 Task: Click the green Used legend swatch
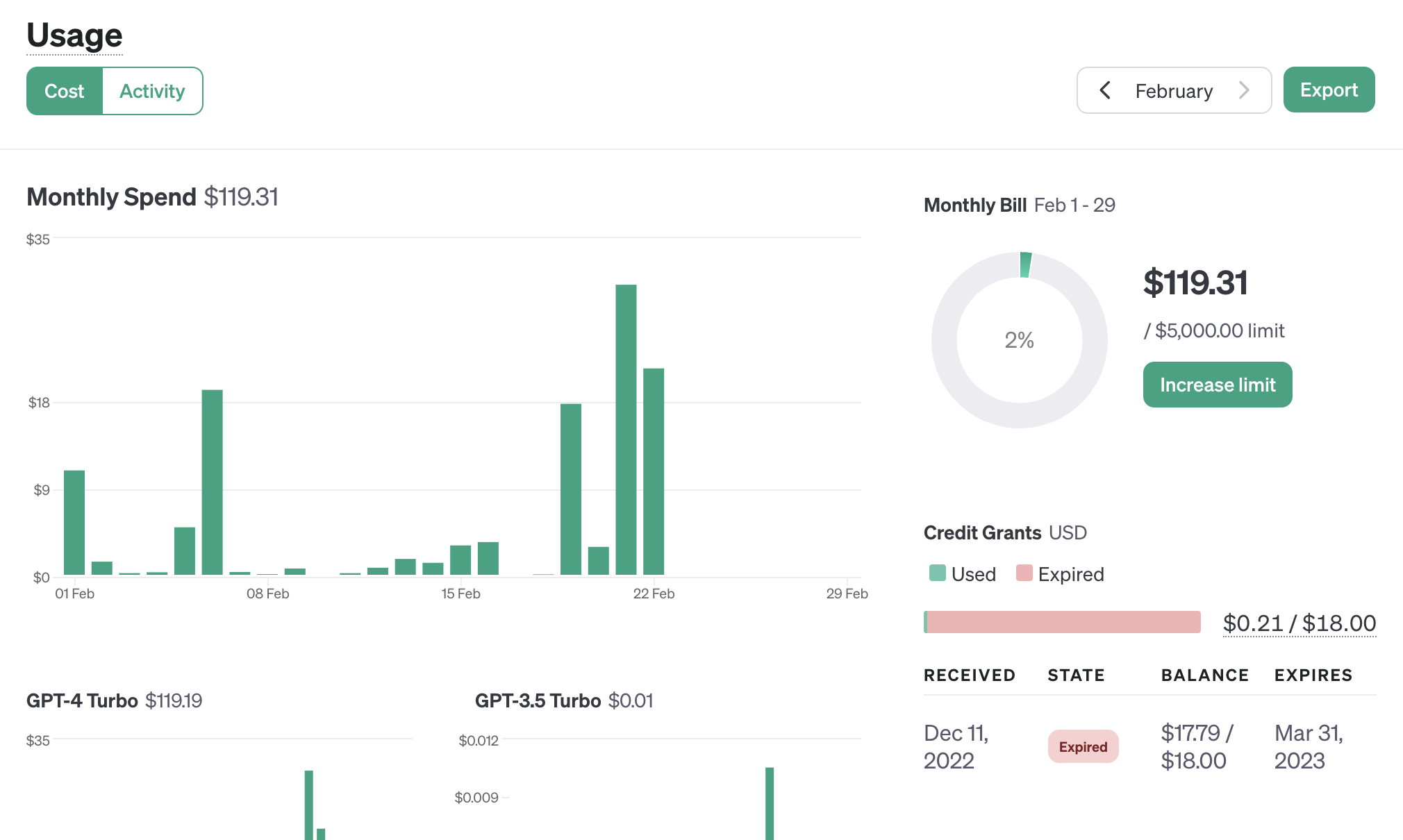point(937,573)
